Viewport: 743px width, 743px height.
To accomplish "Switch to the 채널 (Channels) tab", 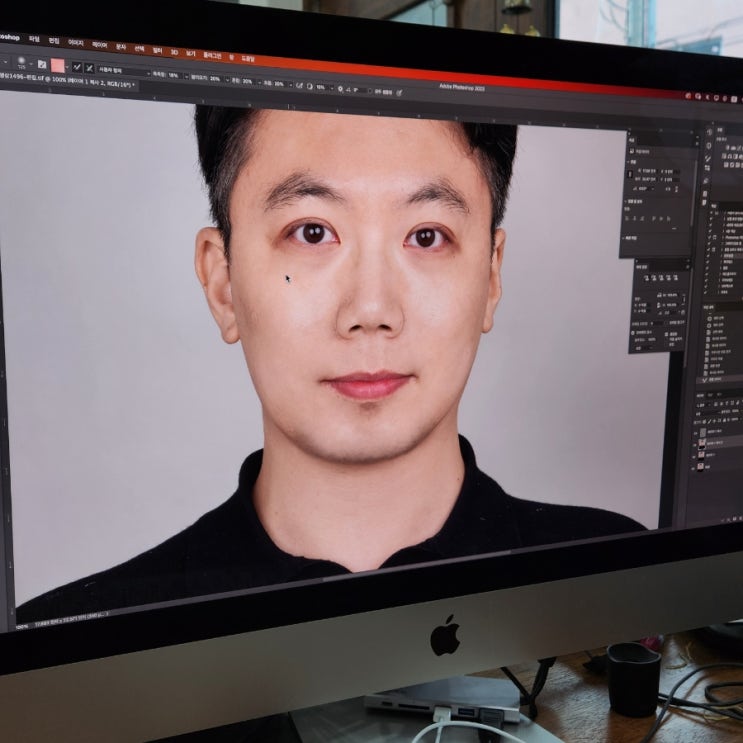I will coord(710,395).
